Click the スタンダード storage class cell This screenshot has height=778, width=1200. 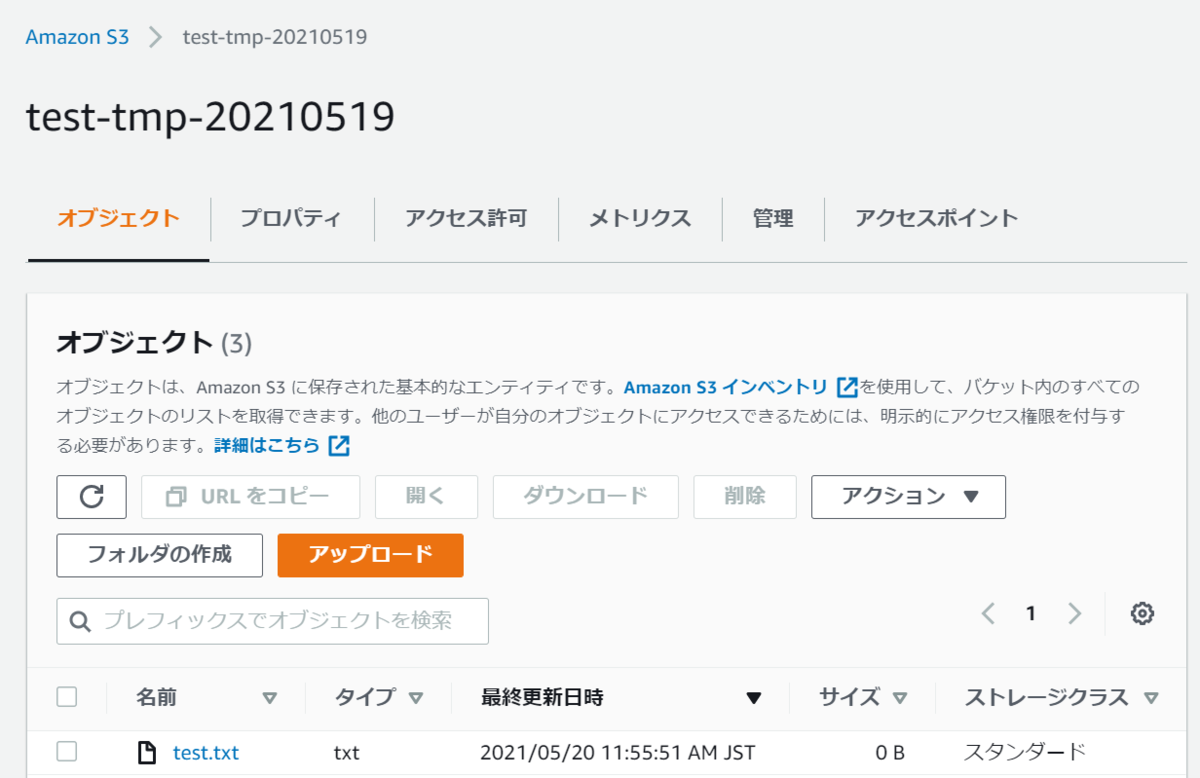click(1025, 752)
